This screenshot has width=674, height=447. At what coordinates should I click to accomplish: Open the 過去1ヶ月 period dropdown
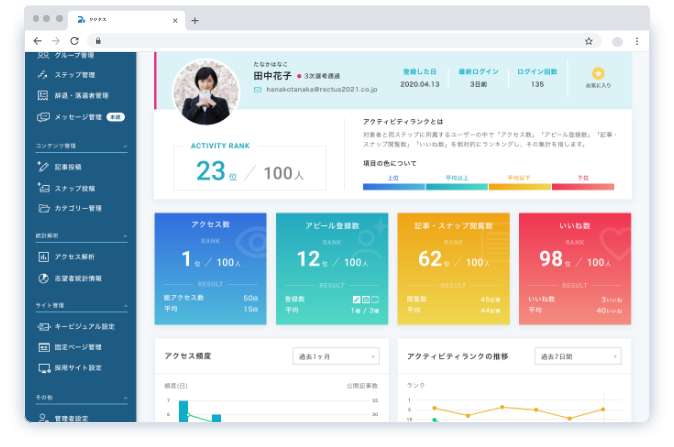(x=335, y=356)
